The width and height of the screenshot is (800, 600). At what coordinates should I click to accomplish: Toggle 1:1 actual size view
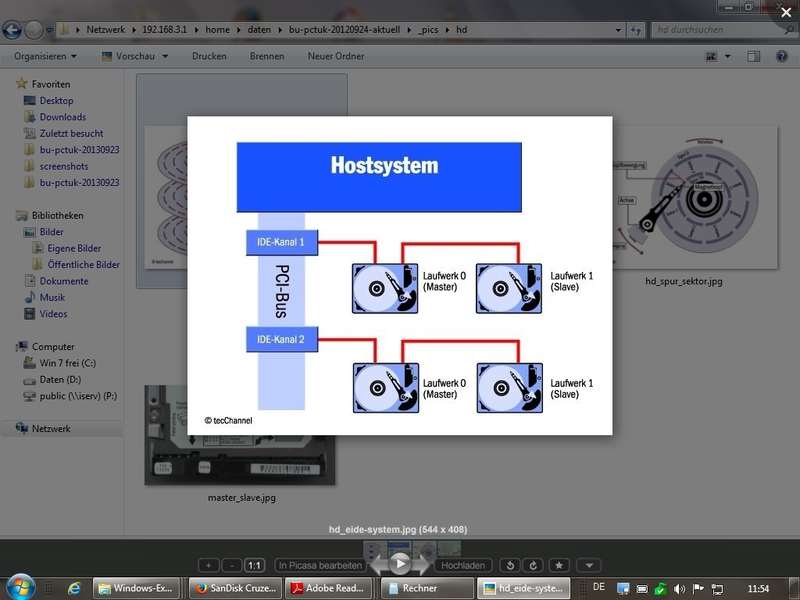coord(255,565)
